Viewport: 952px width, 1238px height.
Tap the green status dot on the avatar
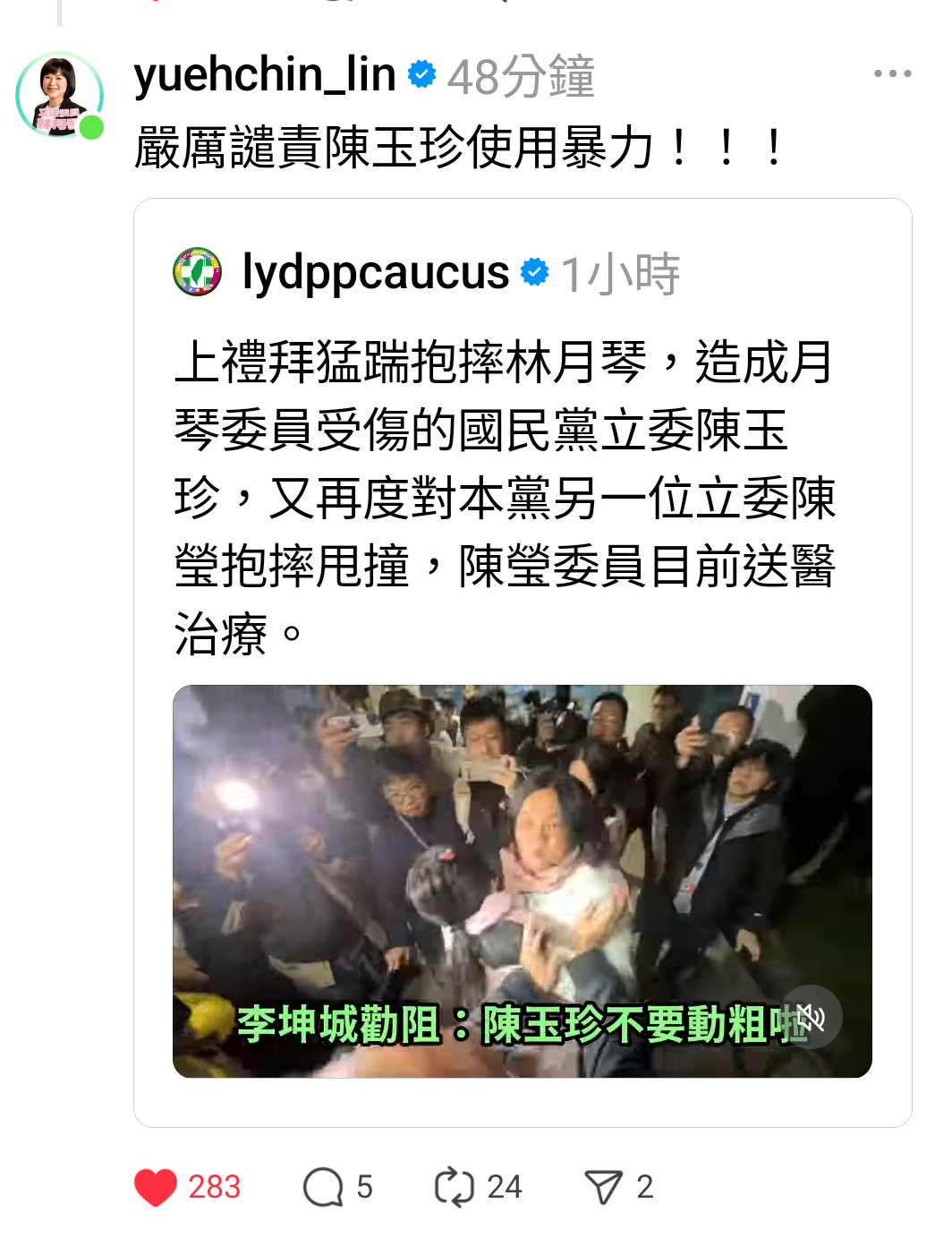pos(91,128)
